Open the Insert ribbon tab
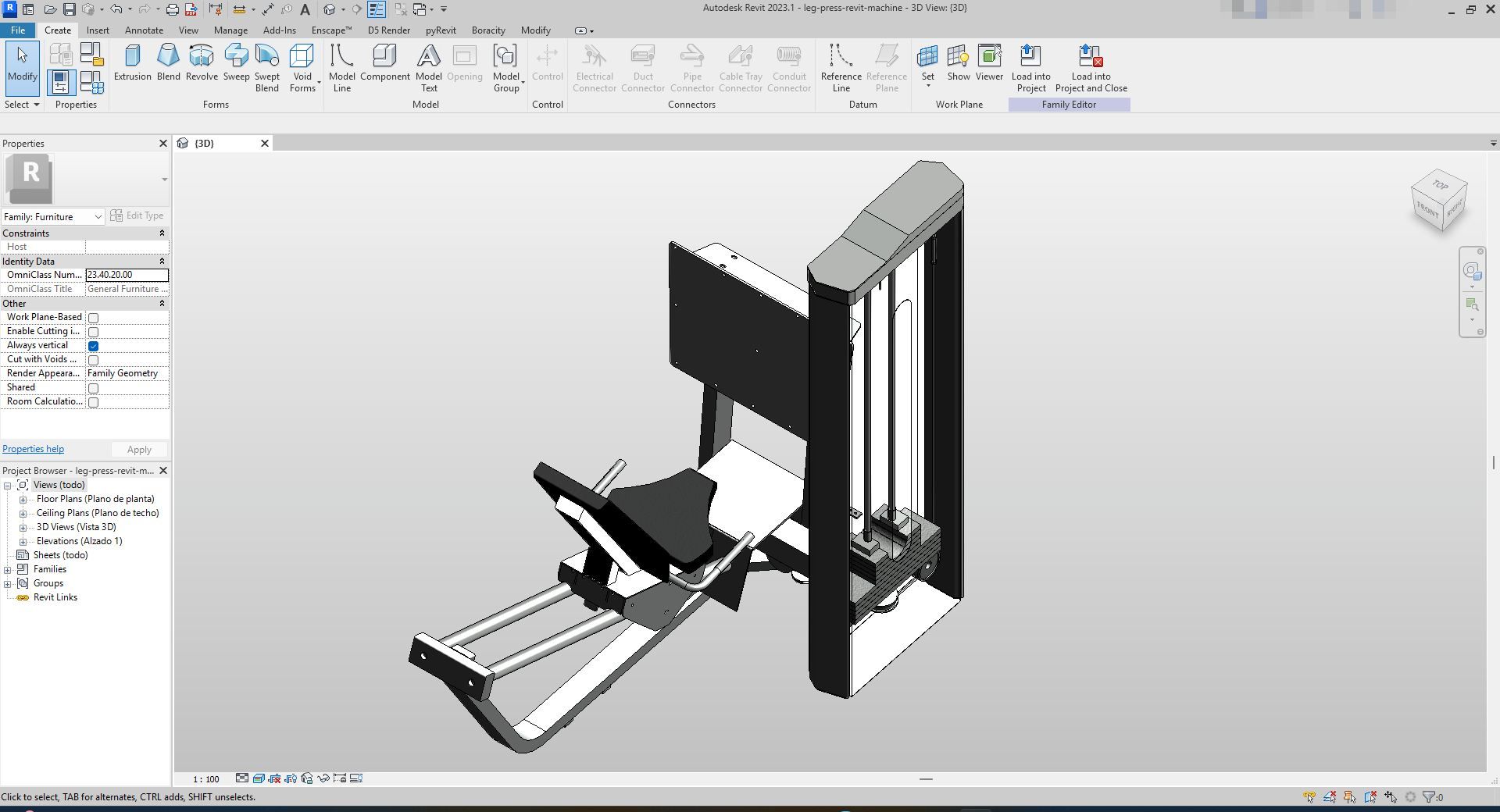1500x812 pixels. click(98, 30)
